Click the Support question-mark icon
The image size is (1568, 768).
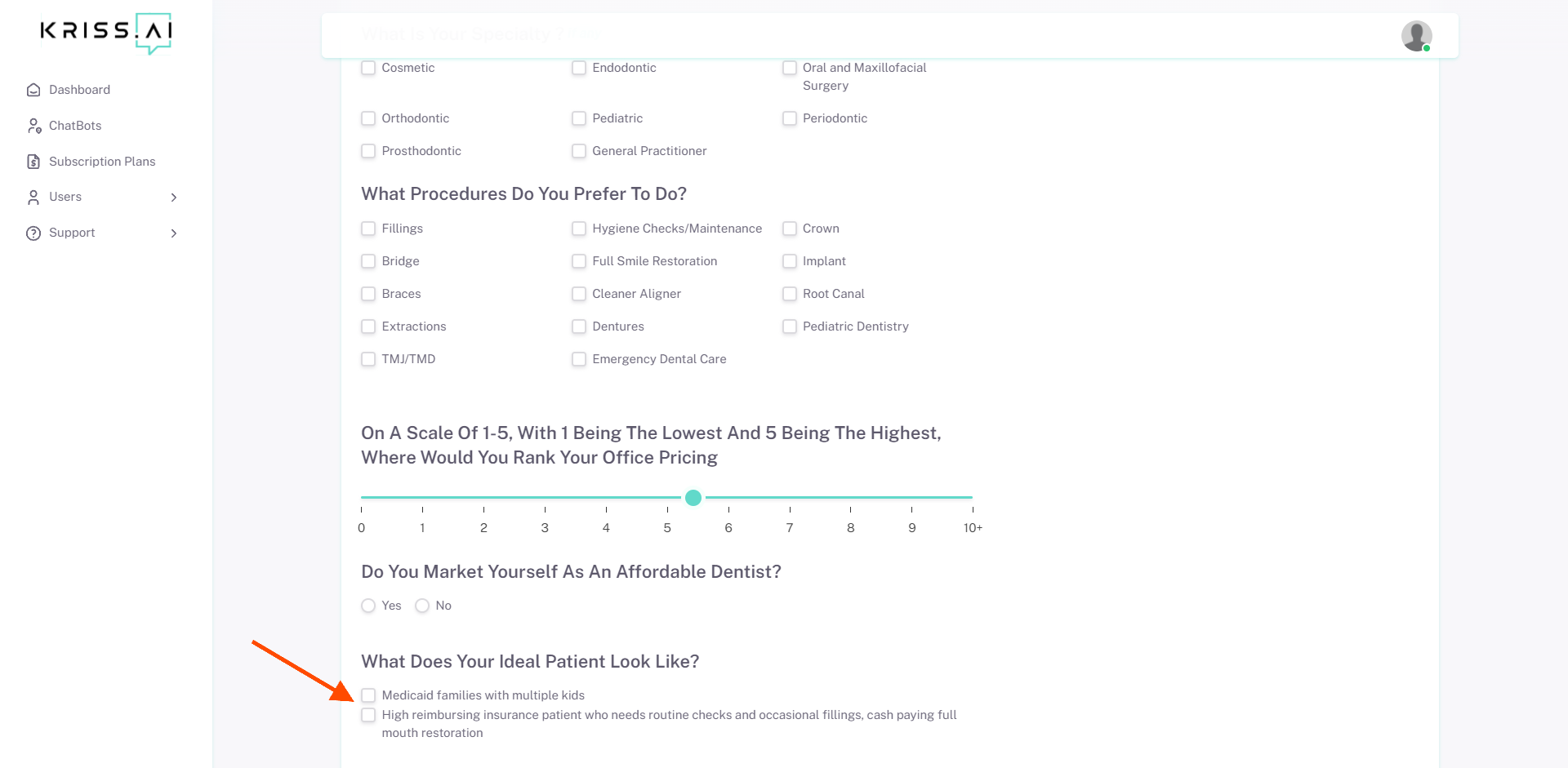point(33,233)
